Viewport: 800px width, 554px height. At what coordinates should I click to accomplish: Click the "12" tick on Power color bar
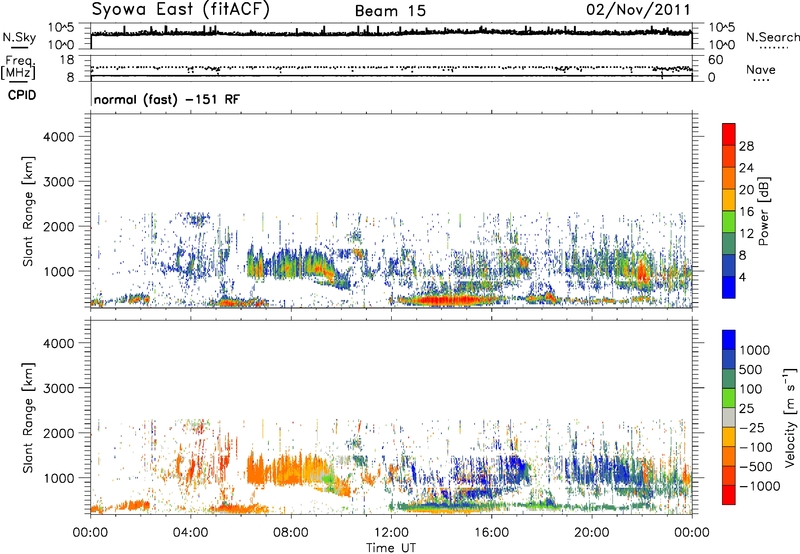pos(746,234)
